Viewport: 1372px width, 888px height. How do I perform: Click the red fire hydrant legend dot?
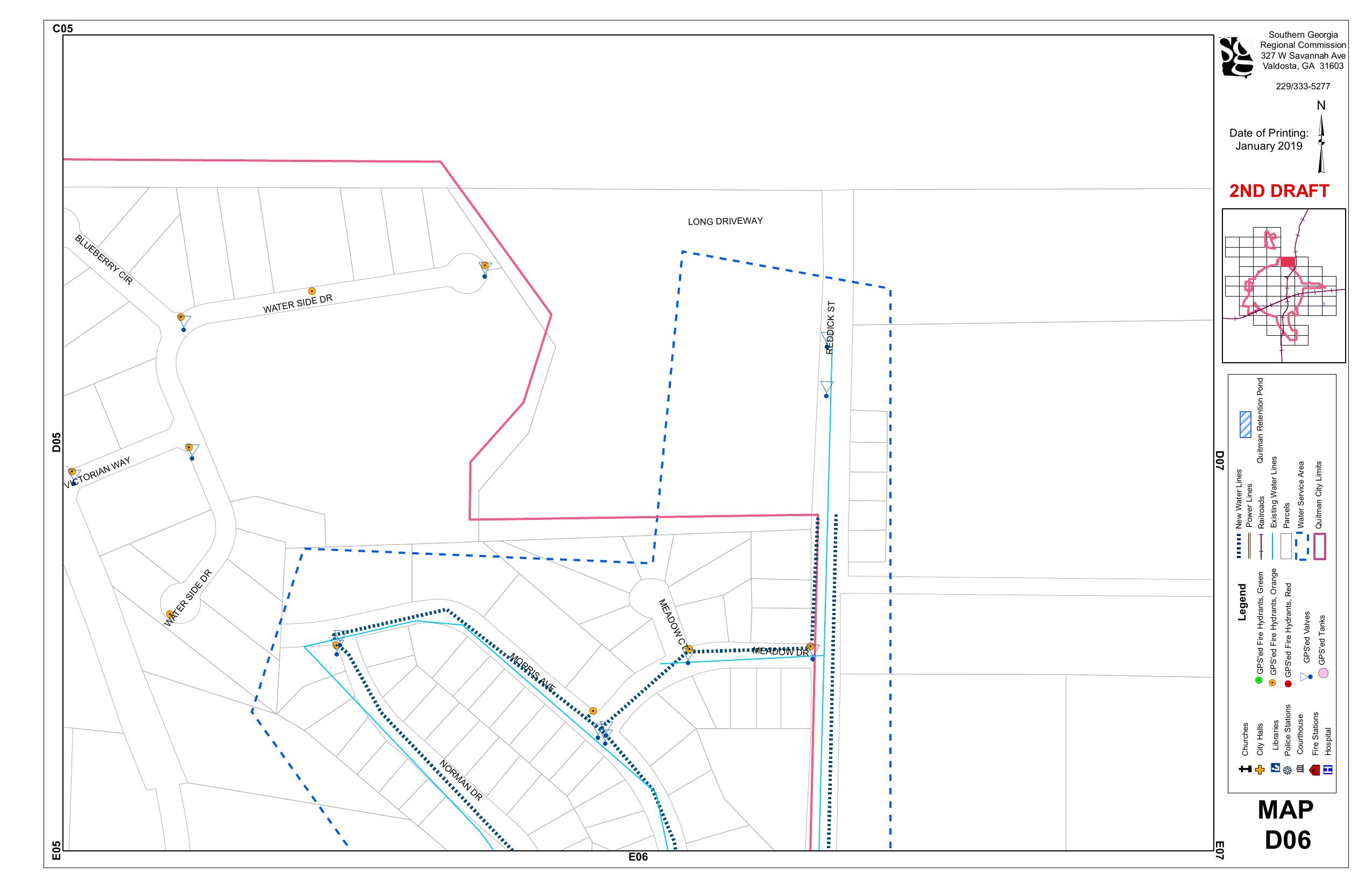coord(1289,684)
